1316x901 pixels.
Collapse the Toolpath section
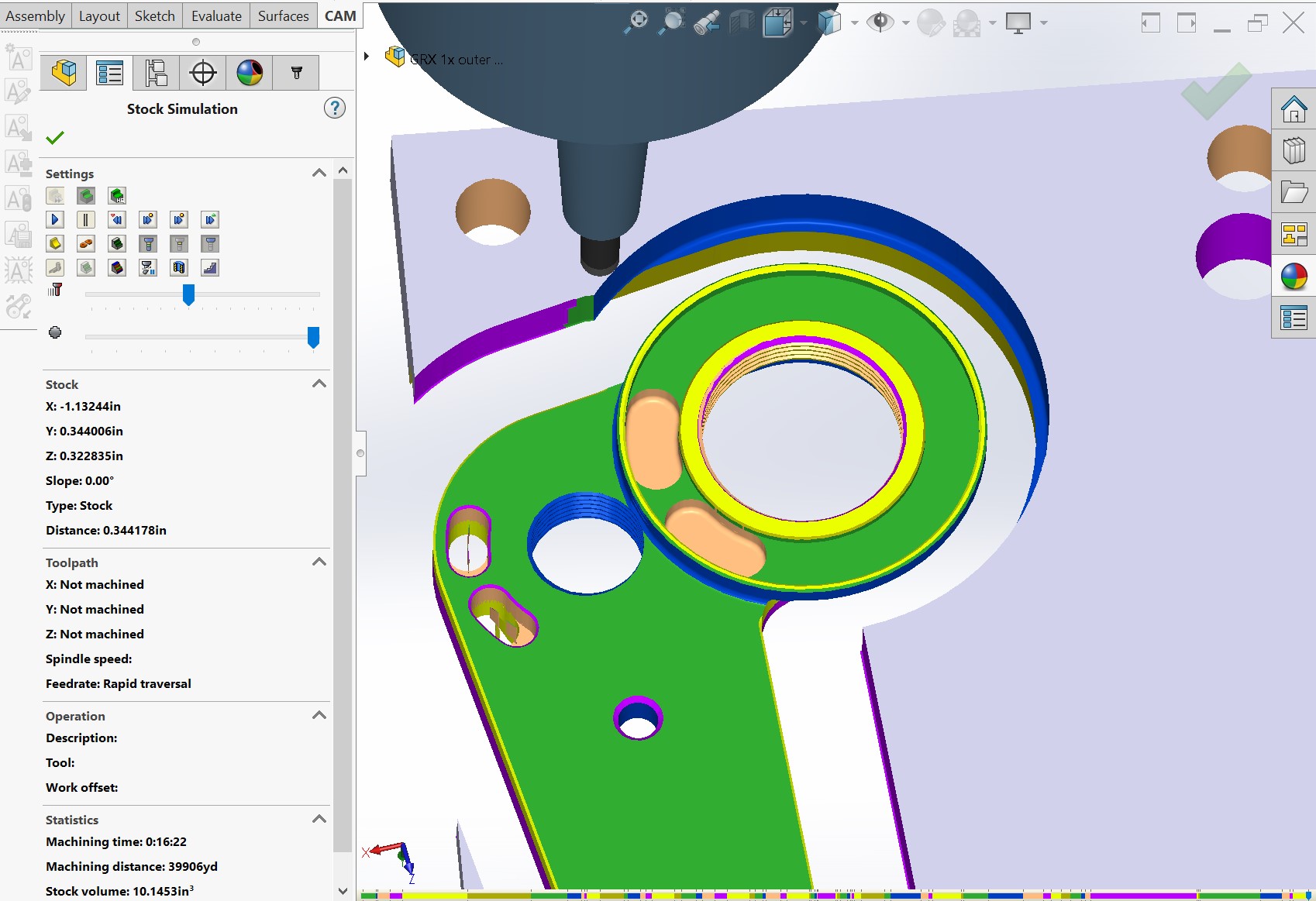click(x=319, y=562)
